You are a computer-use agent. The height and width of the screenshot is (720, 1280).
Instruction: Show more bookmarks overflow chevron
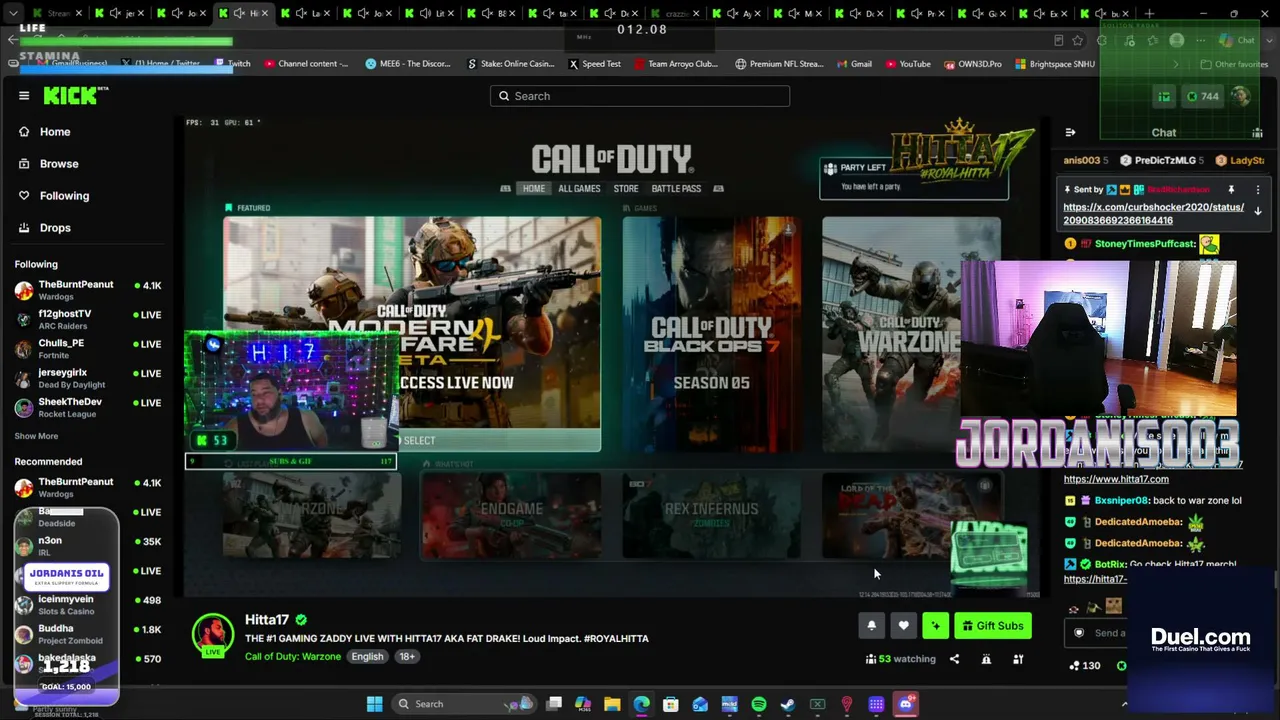coord(1177,64)
